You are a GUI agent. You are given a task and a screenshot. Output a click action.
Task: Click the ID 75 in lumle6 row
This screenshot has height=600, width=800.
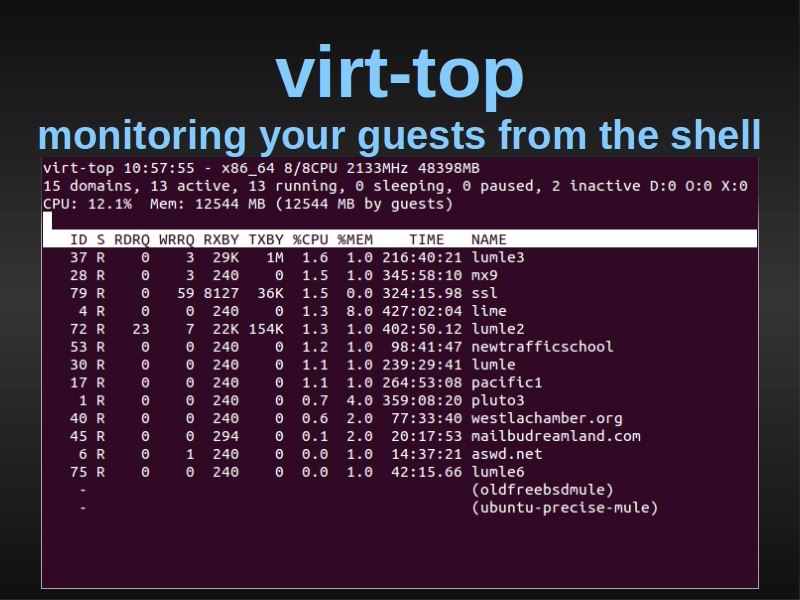79,472
